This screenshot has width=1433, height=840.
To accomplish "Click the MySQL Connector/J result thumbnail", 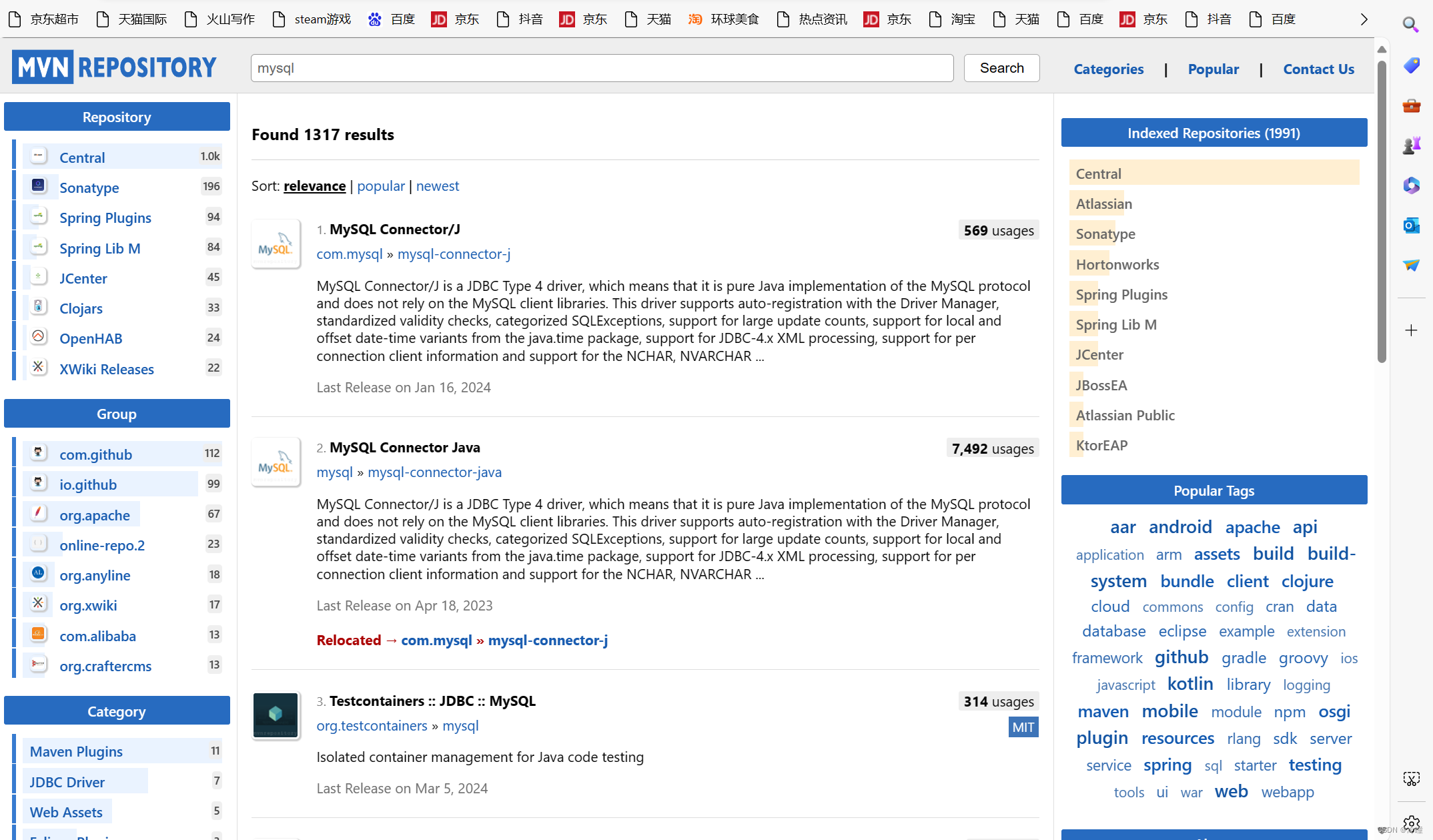I will point(276,244).
